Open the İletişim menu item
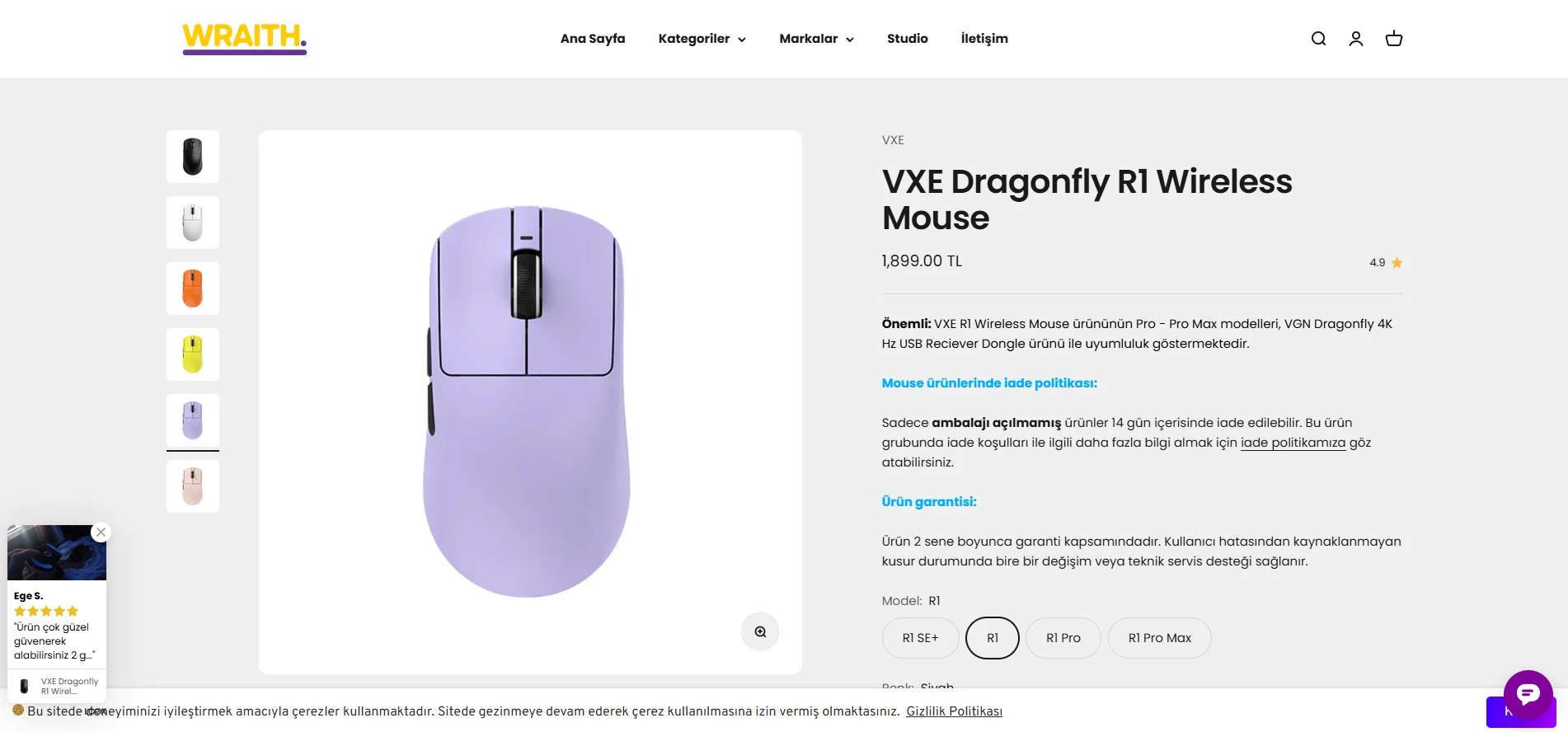 click(x=984, y=39)
